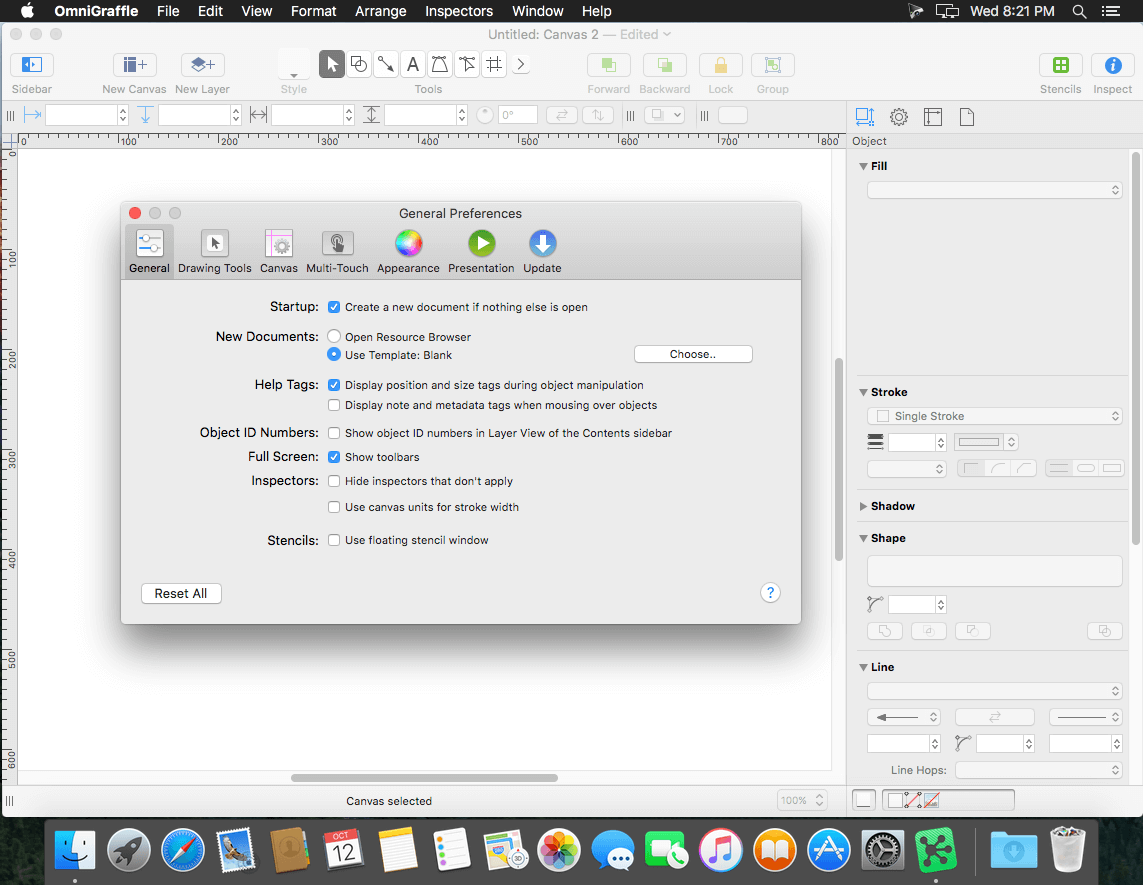Switch to Multi-Touch preferences tab

tap(338, 252)
